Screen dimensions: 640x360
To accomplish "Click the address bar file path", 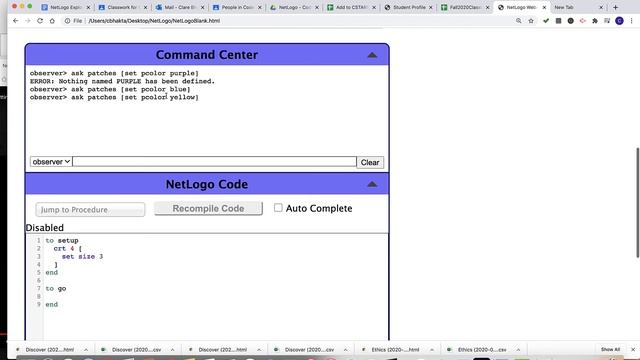I will click(154, 21).
